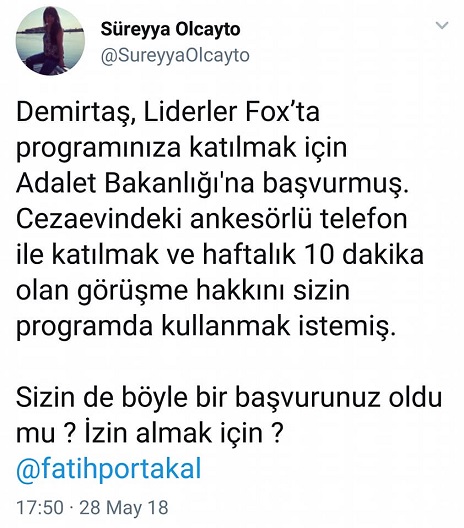Follow the @fatihportakal mention link
Image resolution: width=464 pixels, height=528 pixels.
109,468
